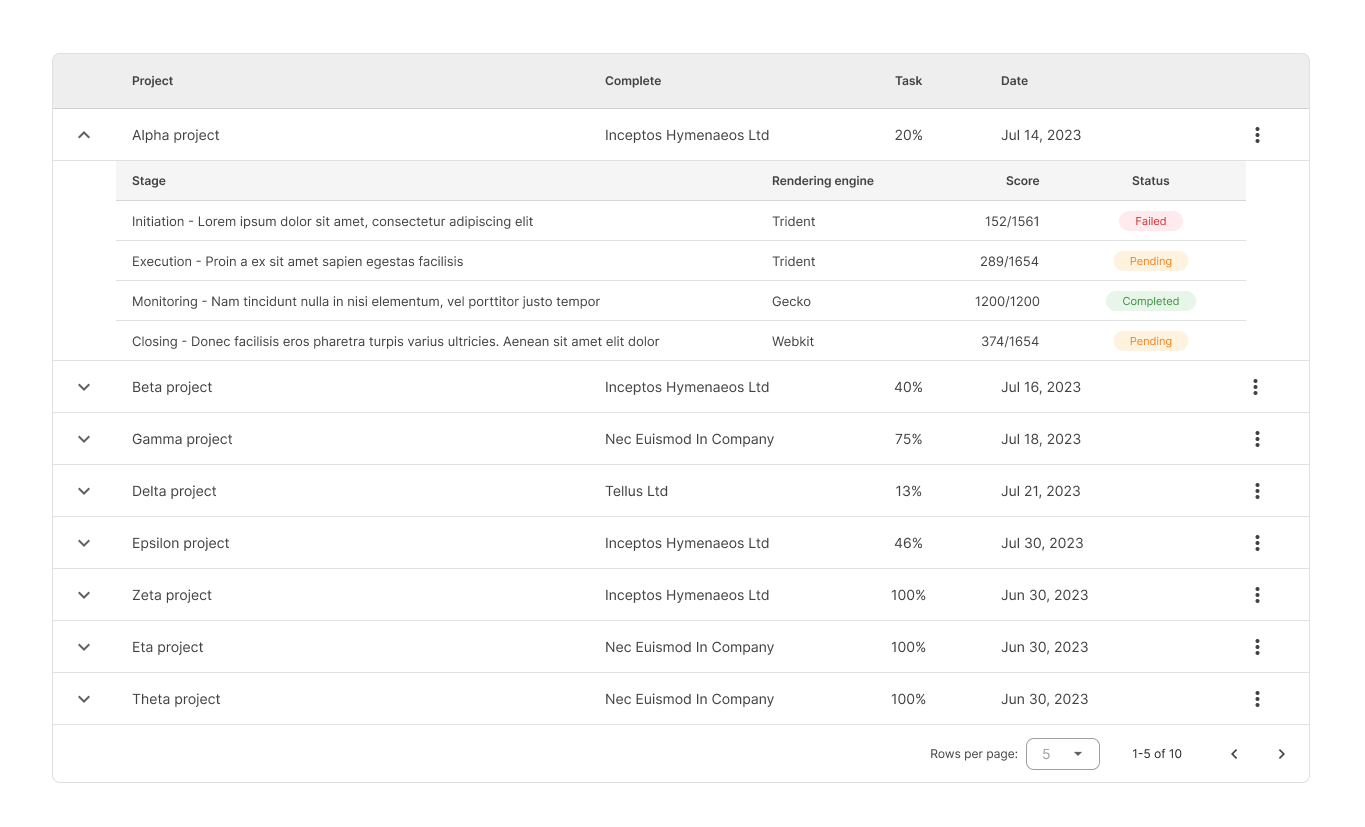Click the Completed status badge for Monitoring

[x=1150, y=301]
